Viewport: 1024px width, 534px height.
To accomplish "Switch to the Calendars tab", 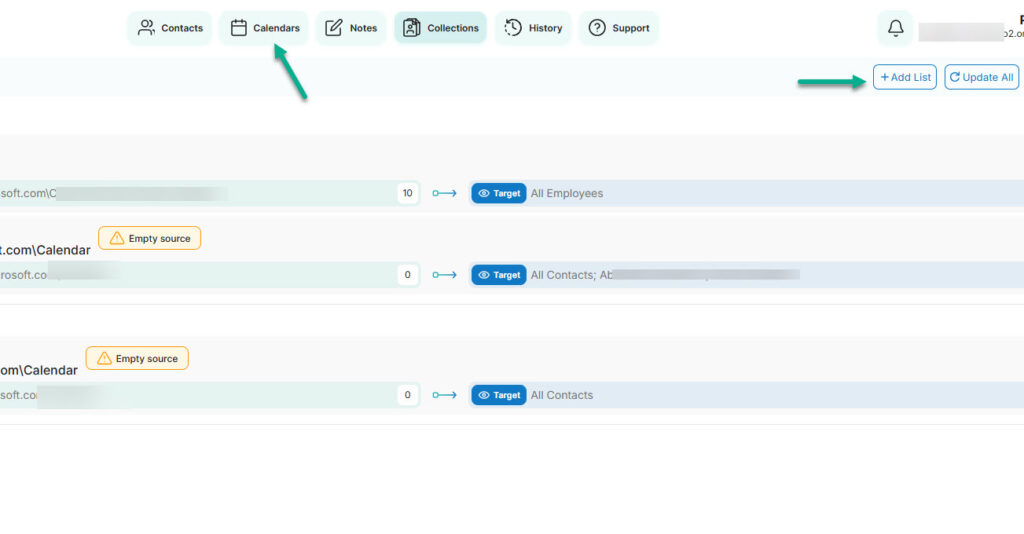I will coord(264,28).
